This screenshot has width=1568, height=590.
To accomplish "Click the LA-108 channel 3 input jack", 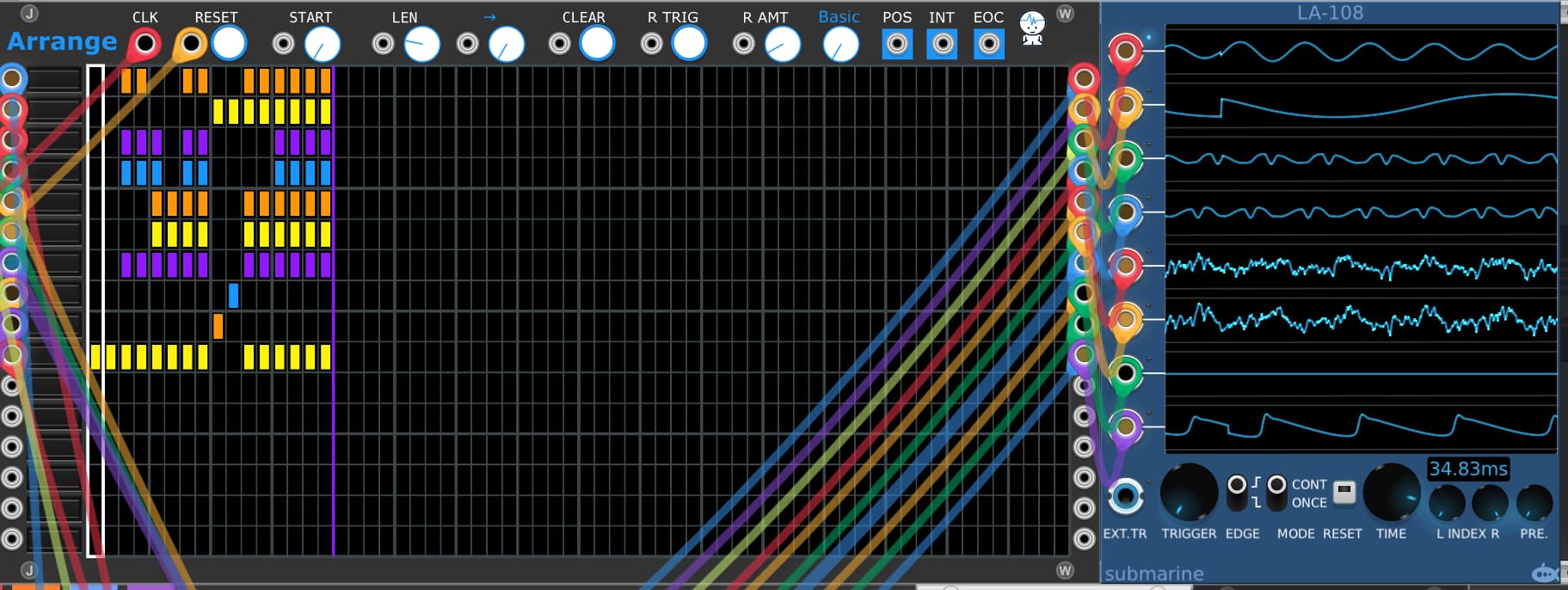I will coord(1125,157).
